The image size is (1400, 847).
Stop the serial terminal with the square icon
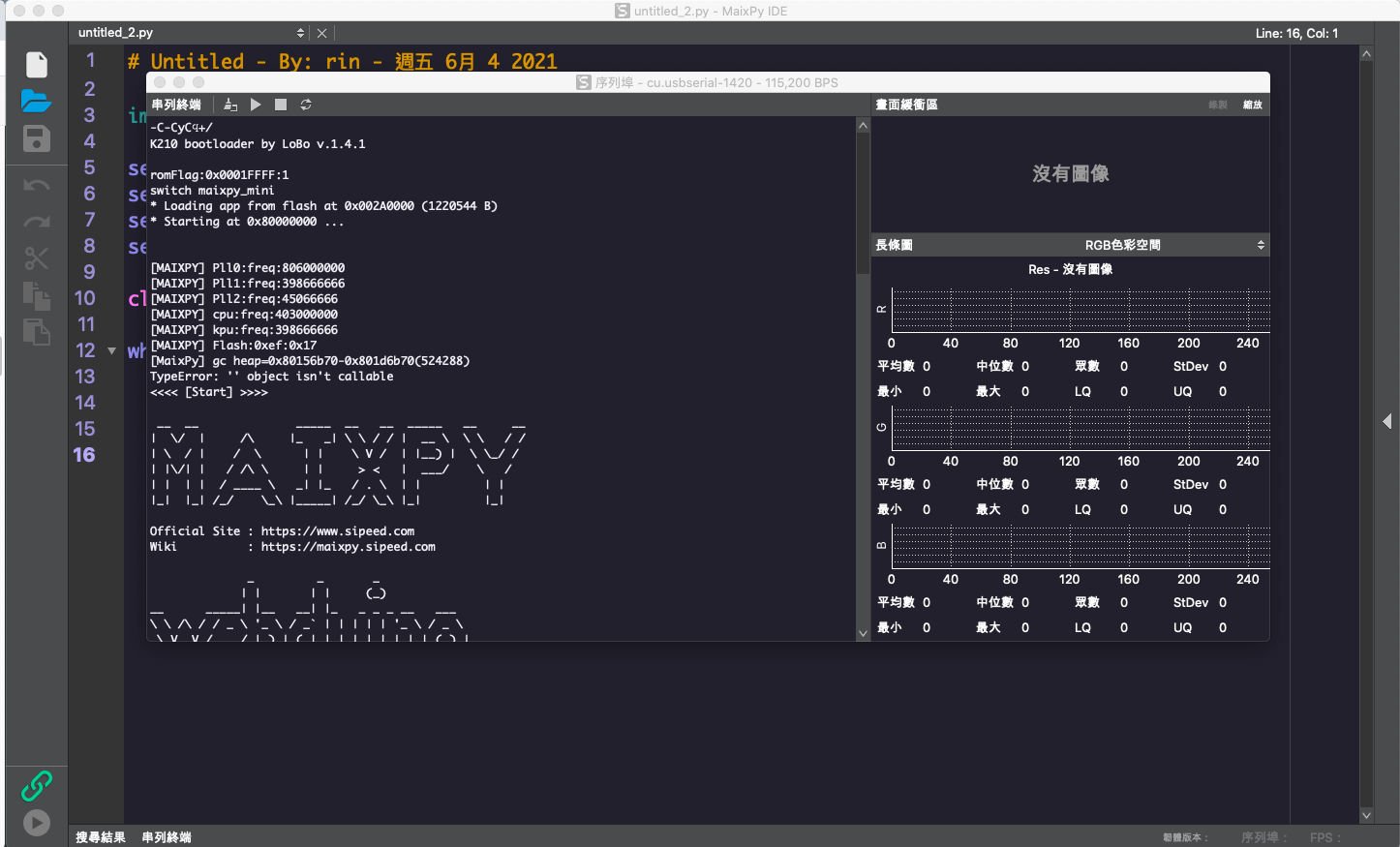coord(281,105)
